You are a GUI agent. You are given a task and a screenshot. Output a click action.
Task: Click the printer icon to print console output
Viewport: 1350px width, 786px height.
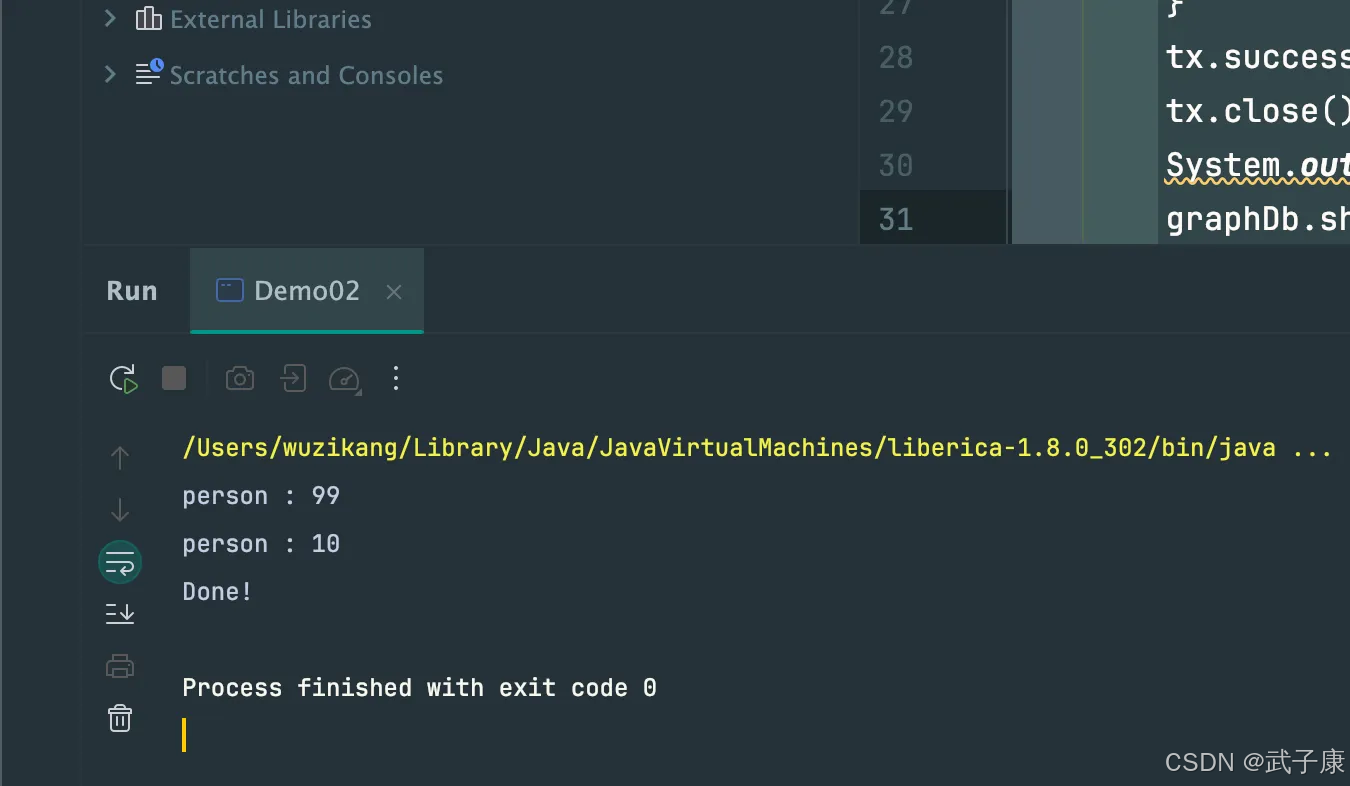point(120,666)
